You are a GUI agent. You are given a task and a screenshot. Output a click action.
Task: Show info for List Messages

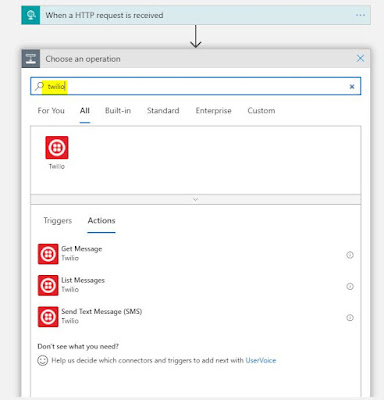[x=350, y=286]
